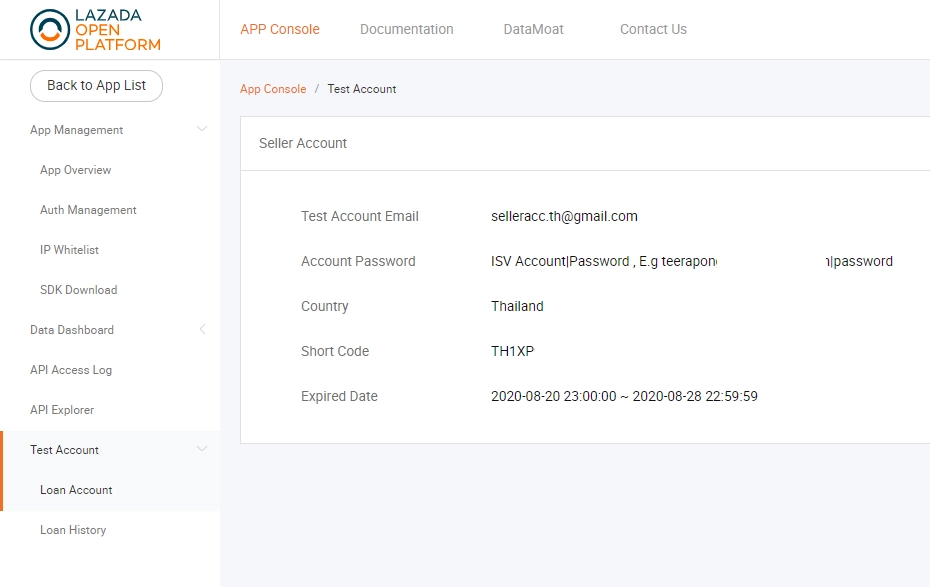Open Auth Management page
Screen dimensions: 930x587
(88, 210)
